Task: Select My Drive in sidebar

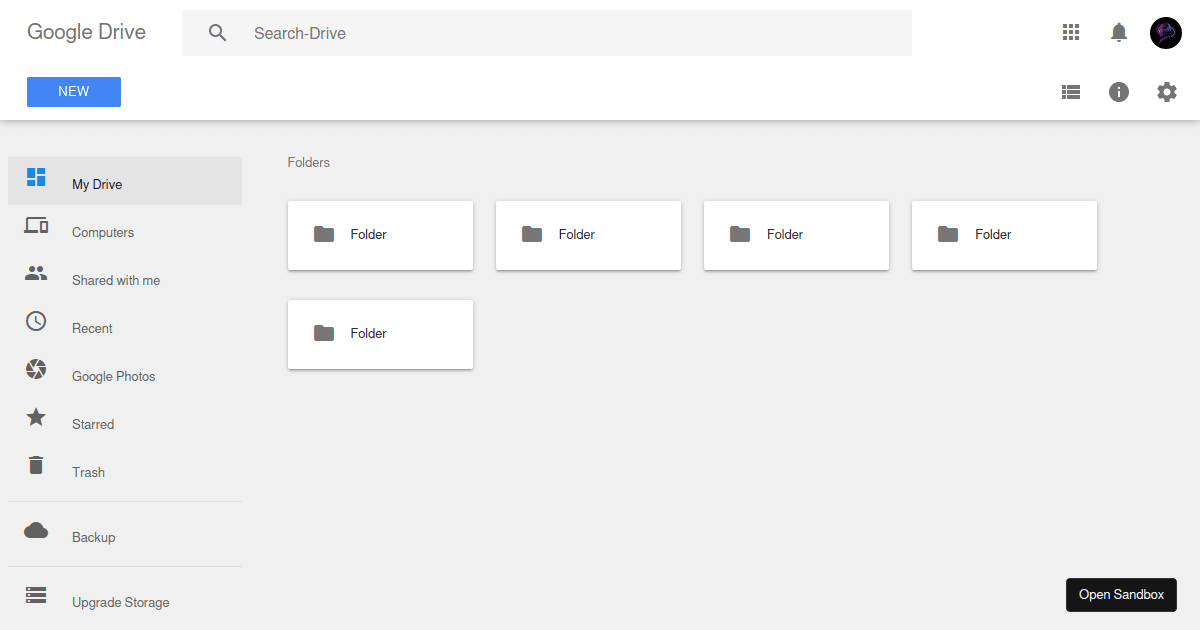Action: 97,184
